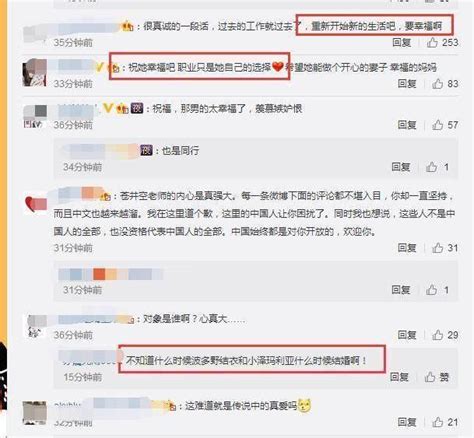The width and height of the screenshot is (474, 438).
Task: Click 回复 under '也是同行' reply
Action: click(x=401, y=167)
